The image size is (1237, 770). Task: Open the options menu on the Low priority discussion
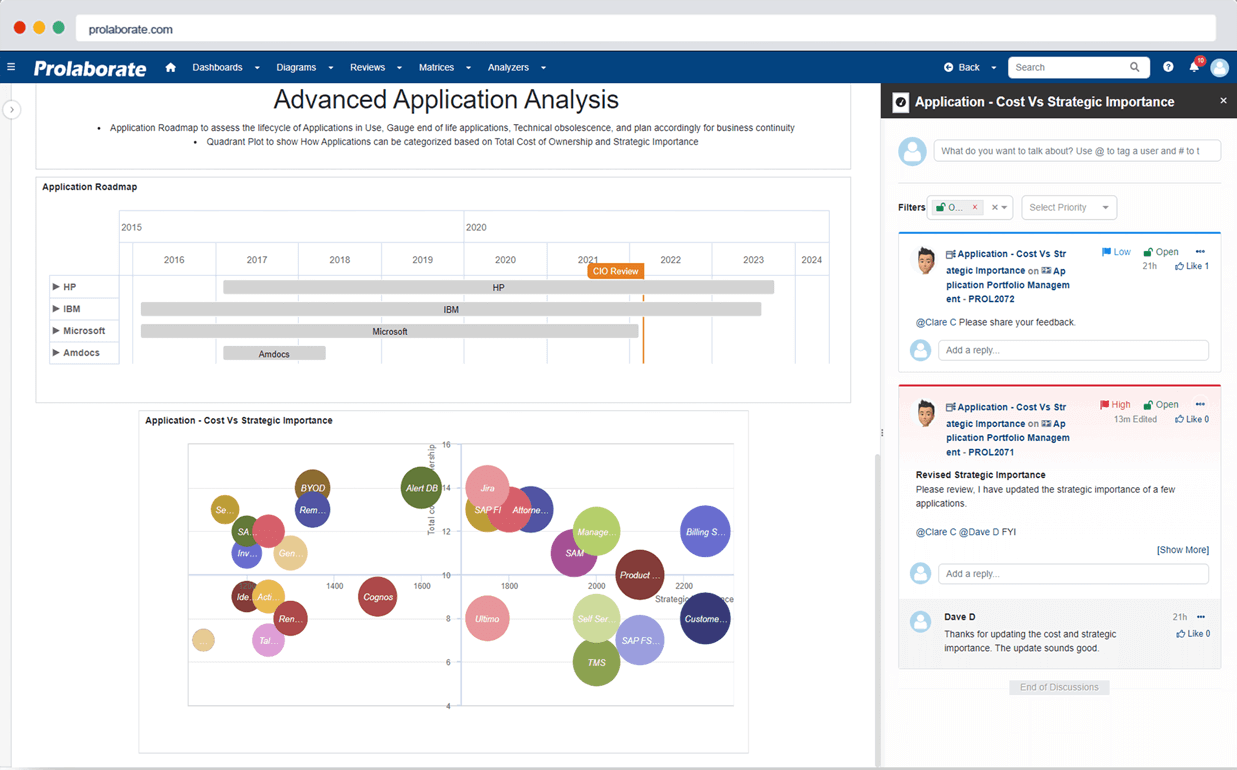pyautogui.click(x=1200, y=252)
